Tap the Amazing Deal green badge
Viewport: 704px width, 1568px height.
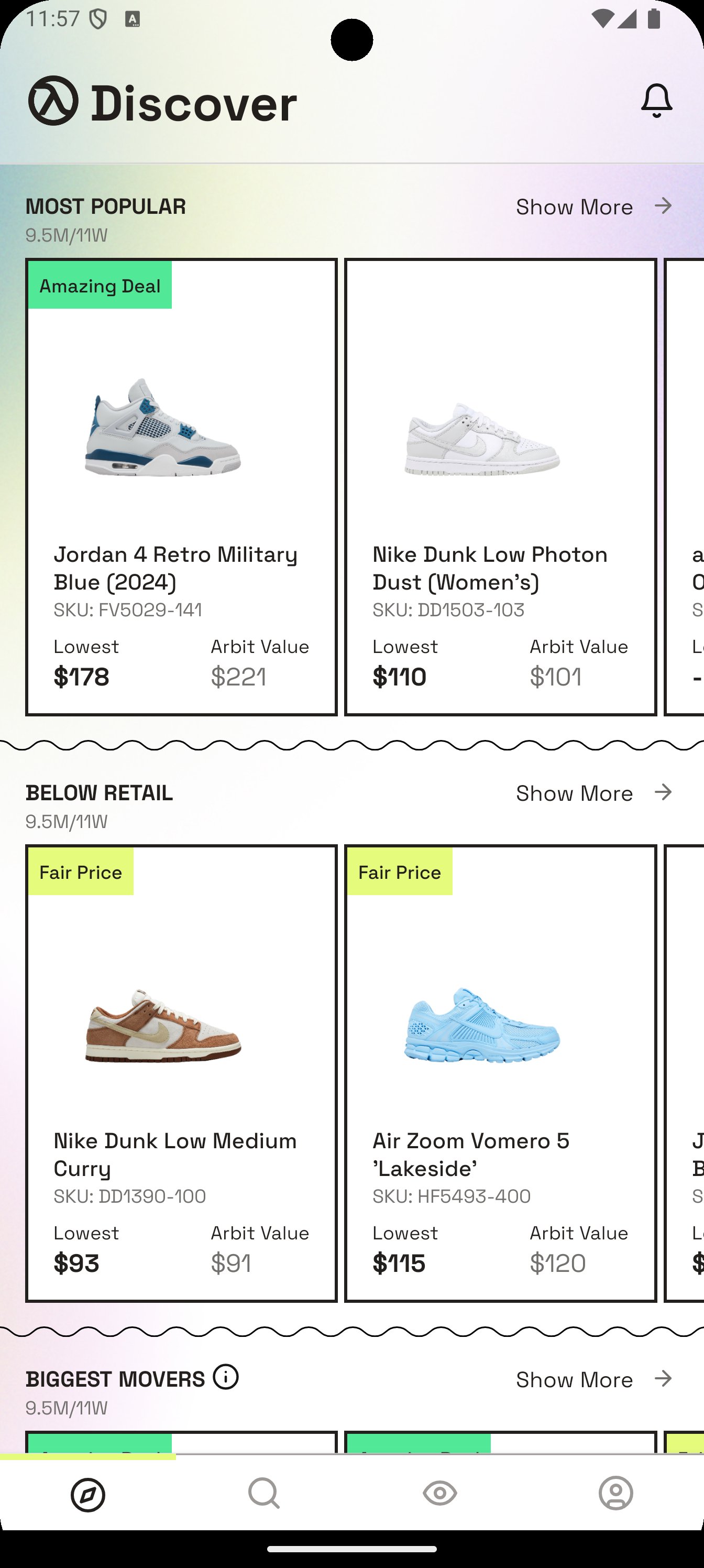[x=100, y=286]
